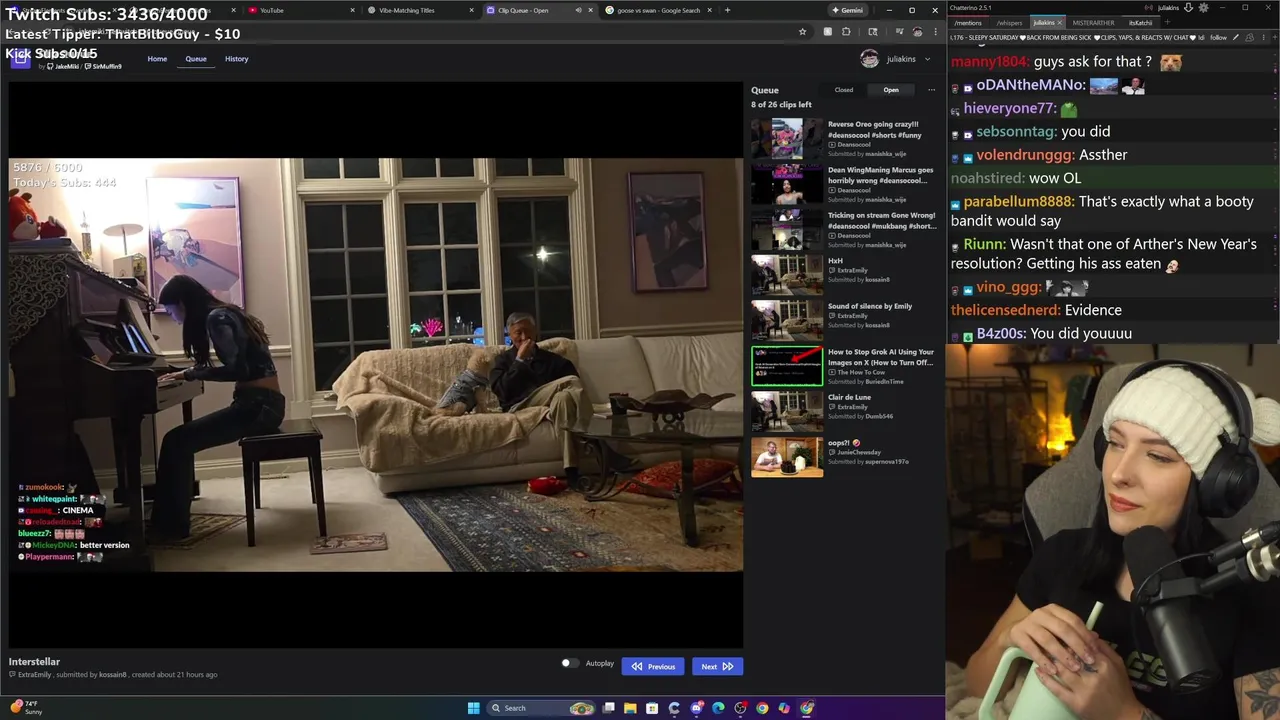Image resolution: width=1280 pixels, height=720 pixels.
Task: Open Chatterino settings gear icon
Action: (1203, 8)
